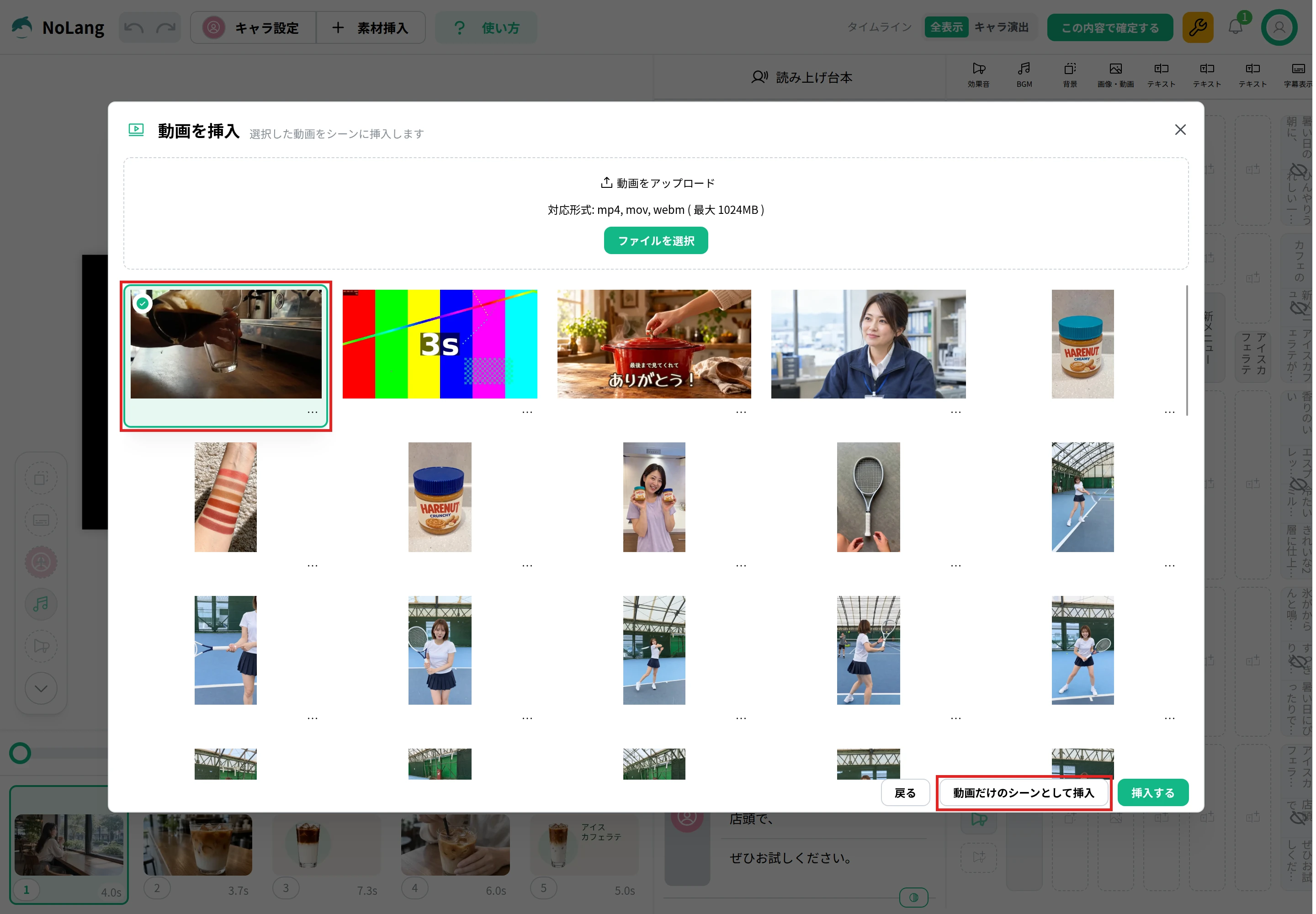
Task: Open the 使い方 help guide
Action: coord(486,27)
